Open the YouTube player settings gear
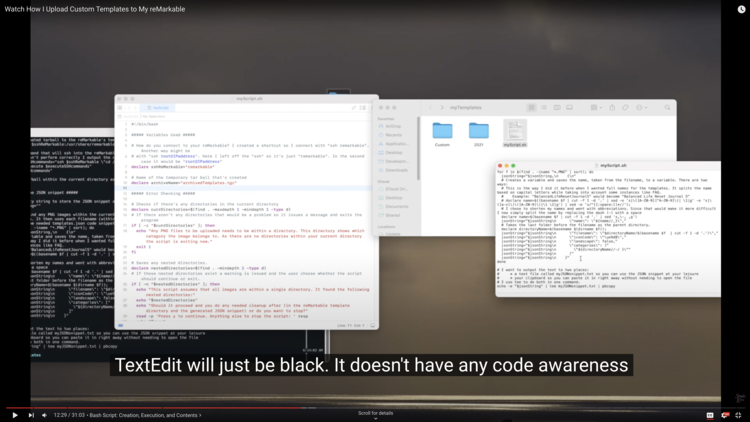 tap(725, 415)
